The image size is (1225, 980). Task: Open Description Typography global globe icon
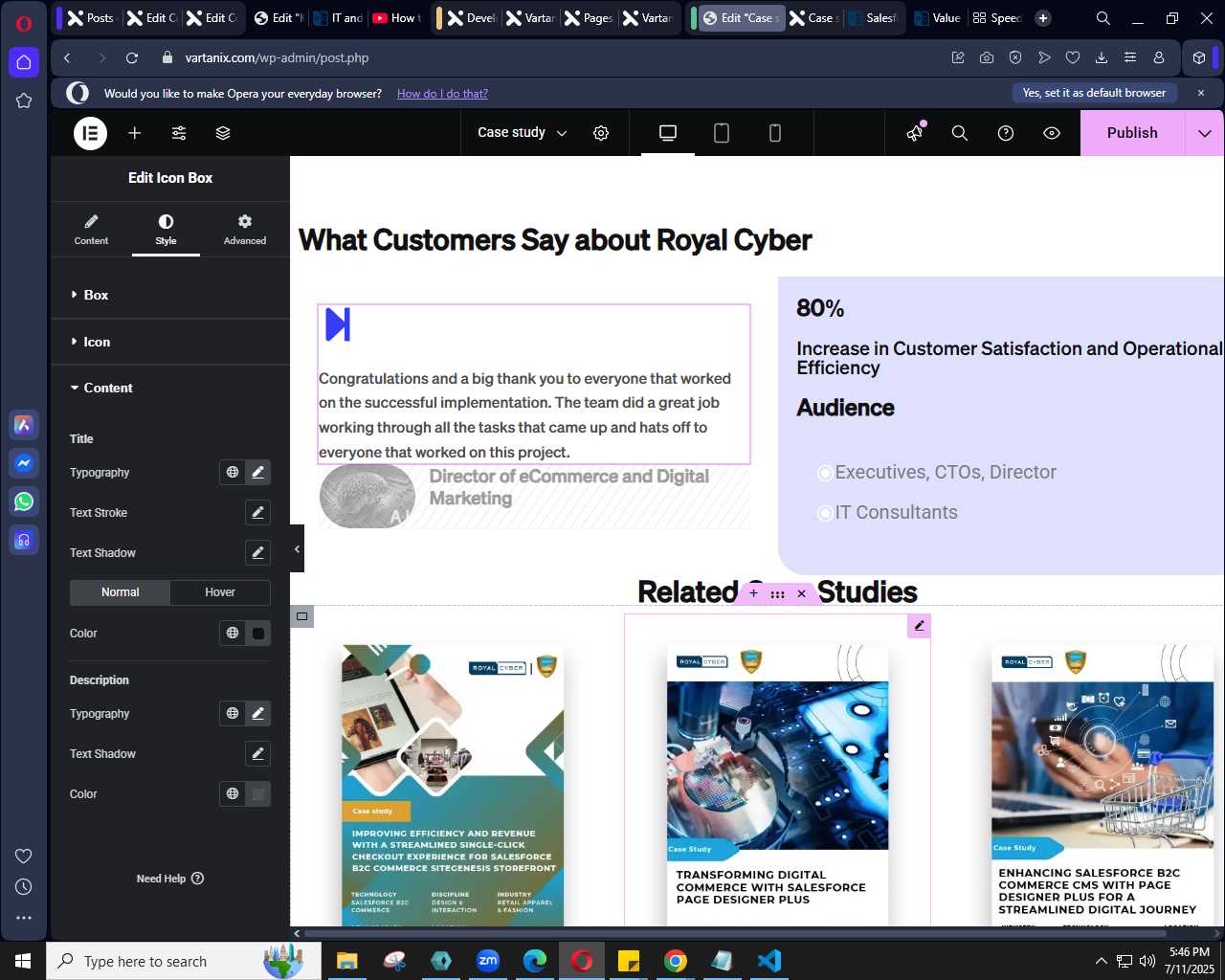(233, 714)
